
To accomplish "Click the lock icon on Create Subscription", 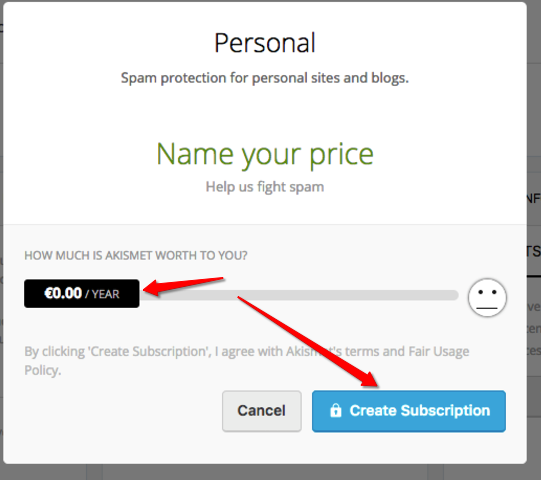I will tap(335, 410).
